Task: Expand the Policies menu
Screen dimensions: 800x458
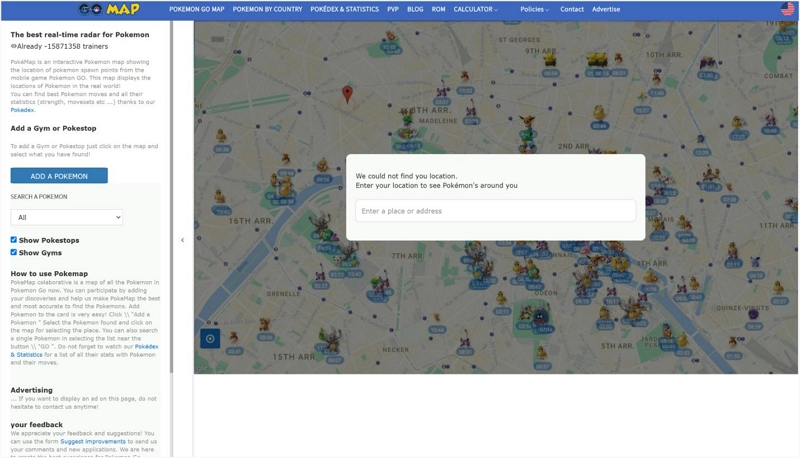Action: [534, 9]
